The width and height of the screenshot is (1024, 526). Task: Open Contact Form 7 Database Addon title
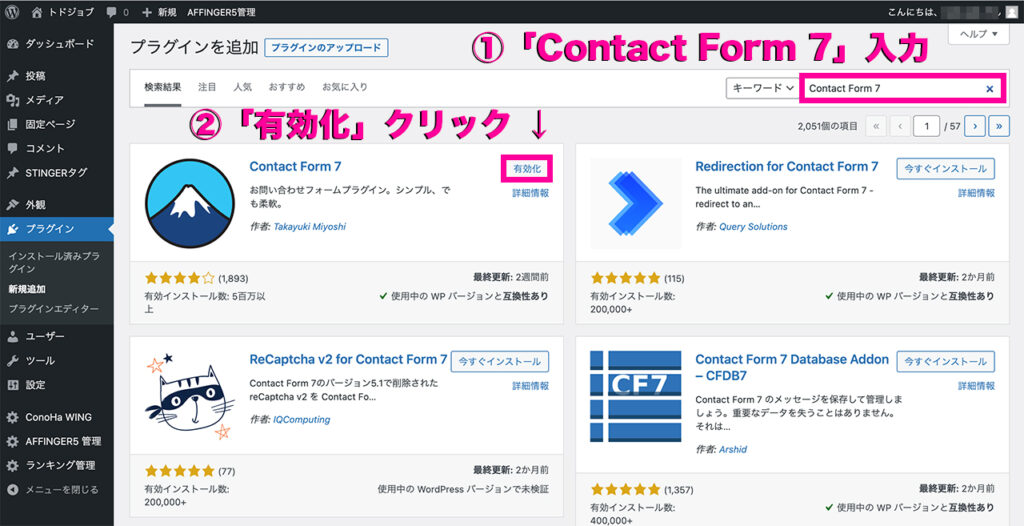[x=792, y=367]
